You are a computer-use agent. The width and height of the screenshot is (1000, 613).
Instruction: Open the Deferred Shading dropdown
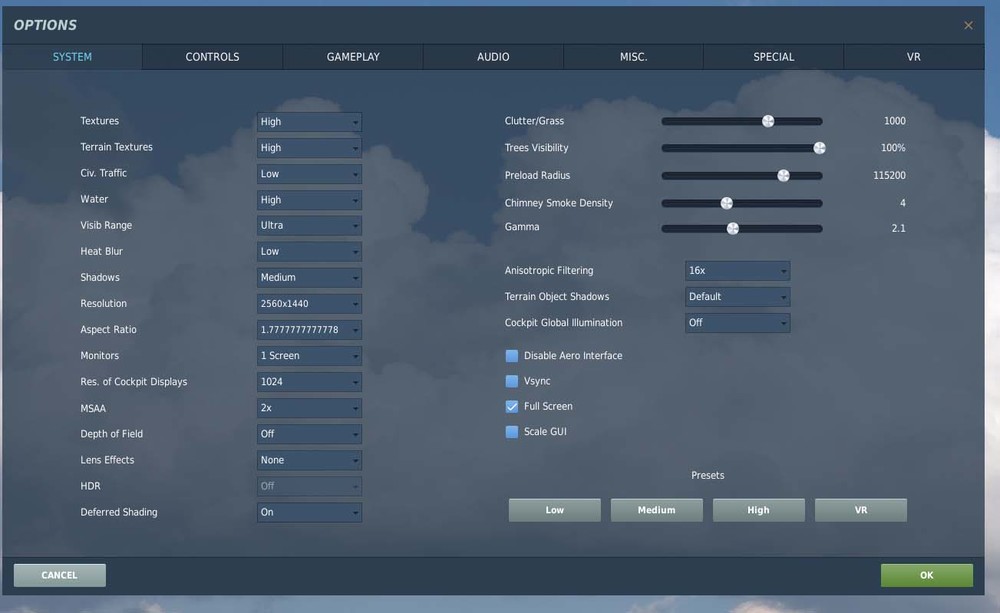click(309, 512)
